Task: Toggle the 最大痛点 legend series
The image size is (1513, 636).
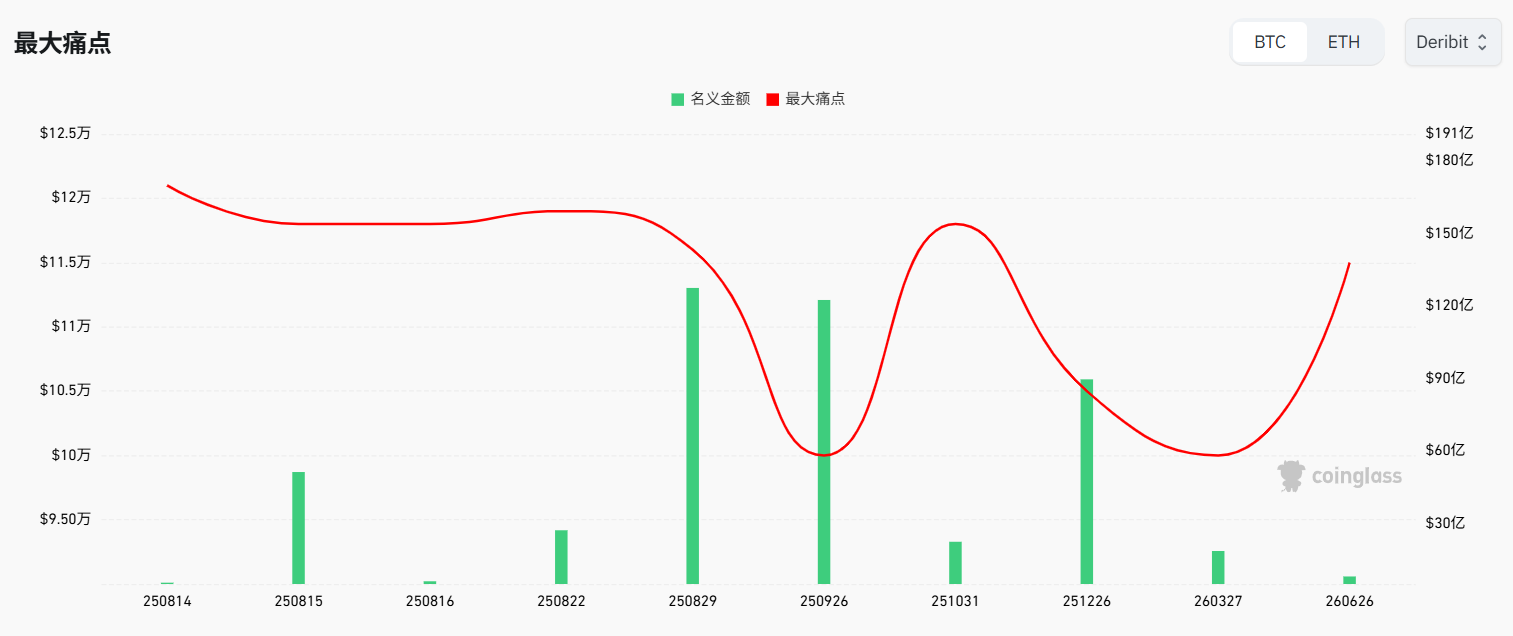Action: [x=815, y=99]
